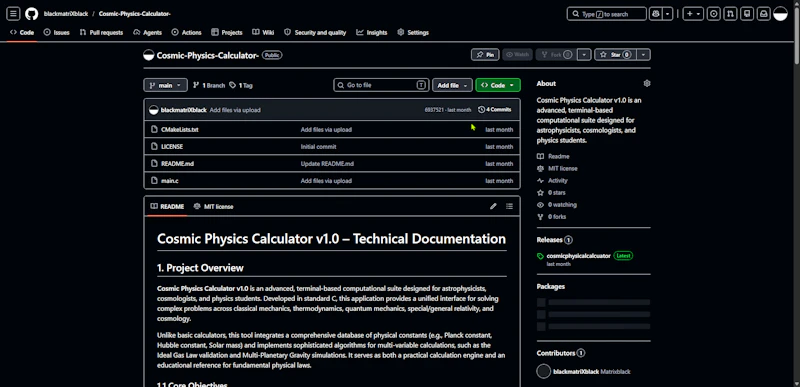
Task: Open the 4 Commits history
Action: [x=494, y=110]
